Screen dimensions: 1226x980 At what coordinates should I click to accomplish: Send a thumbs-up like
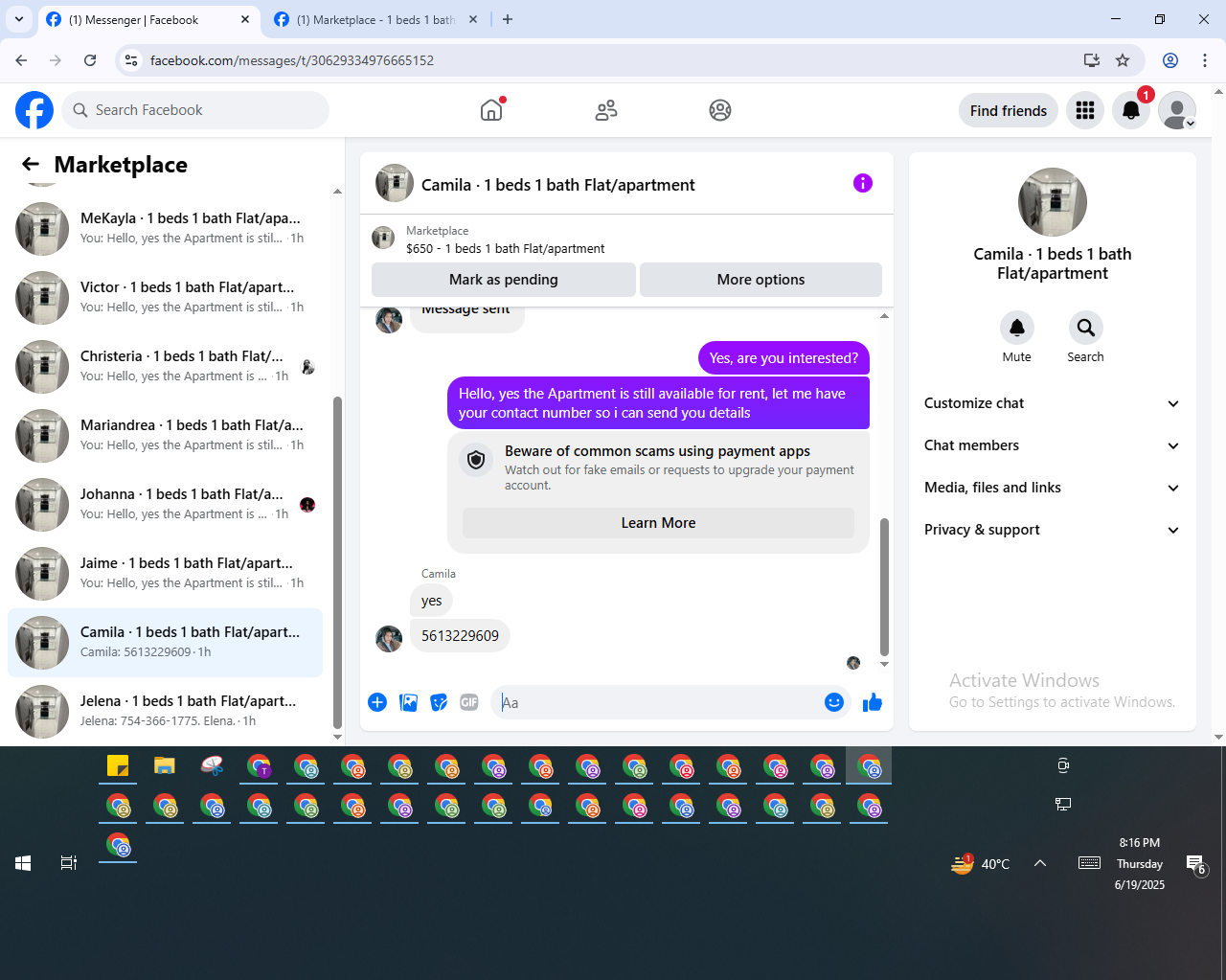tap(872, 702)
